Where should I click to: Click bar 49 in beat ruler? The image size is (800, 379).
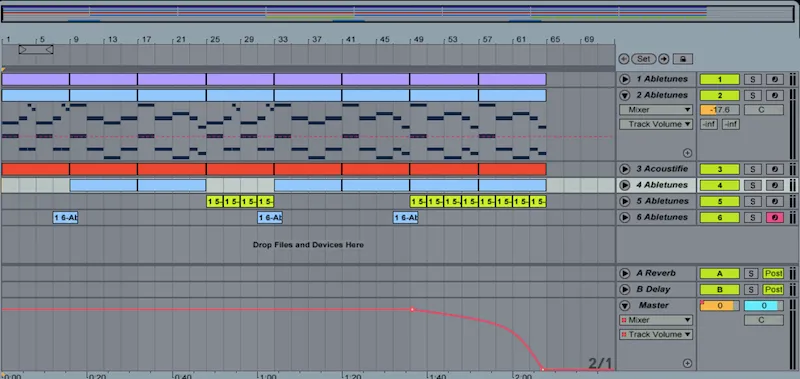418,39
